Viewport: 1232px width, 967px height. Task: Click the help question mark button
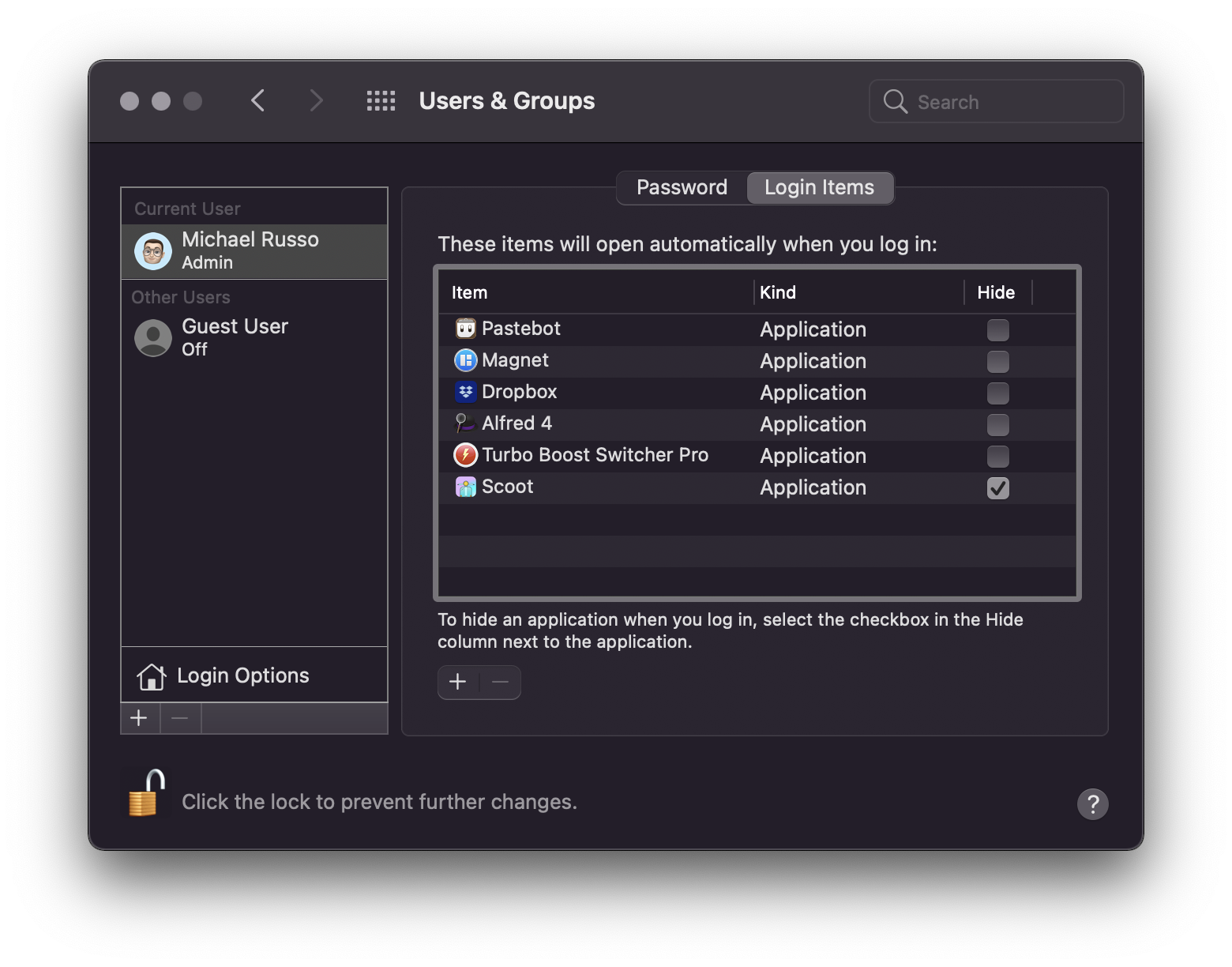coord(1092,804)
